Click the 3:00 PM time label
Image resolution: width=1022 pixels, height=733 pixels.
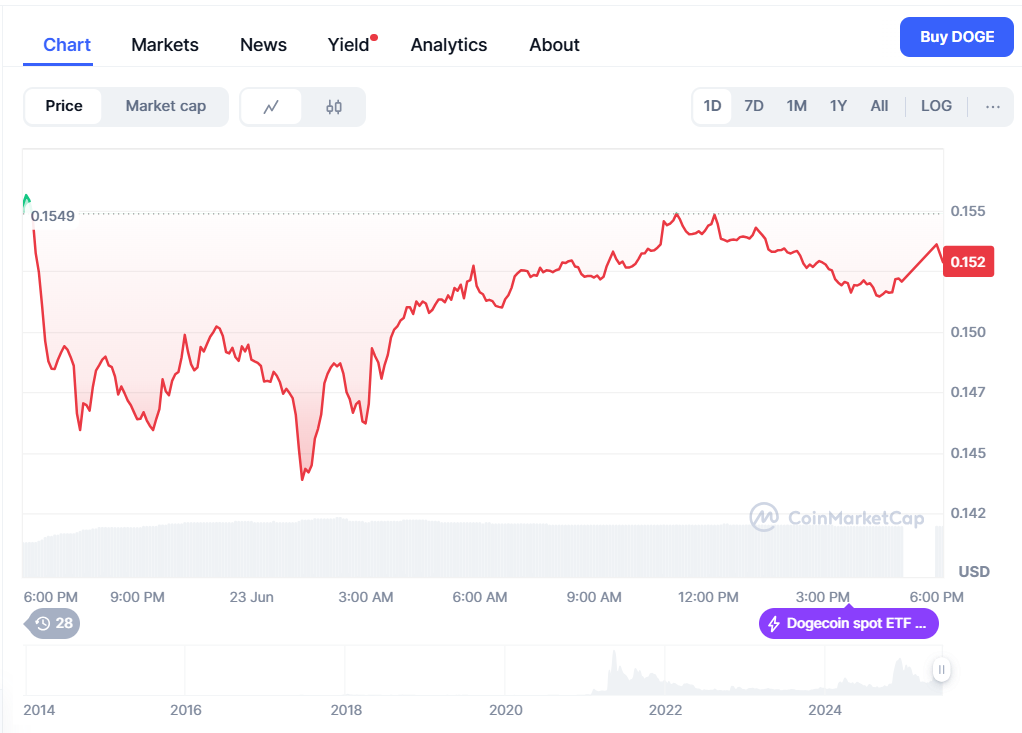pos(823,597)
